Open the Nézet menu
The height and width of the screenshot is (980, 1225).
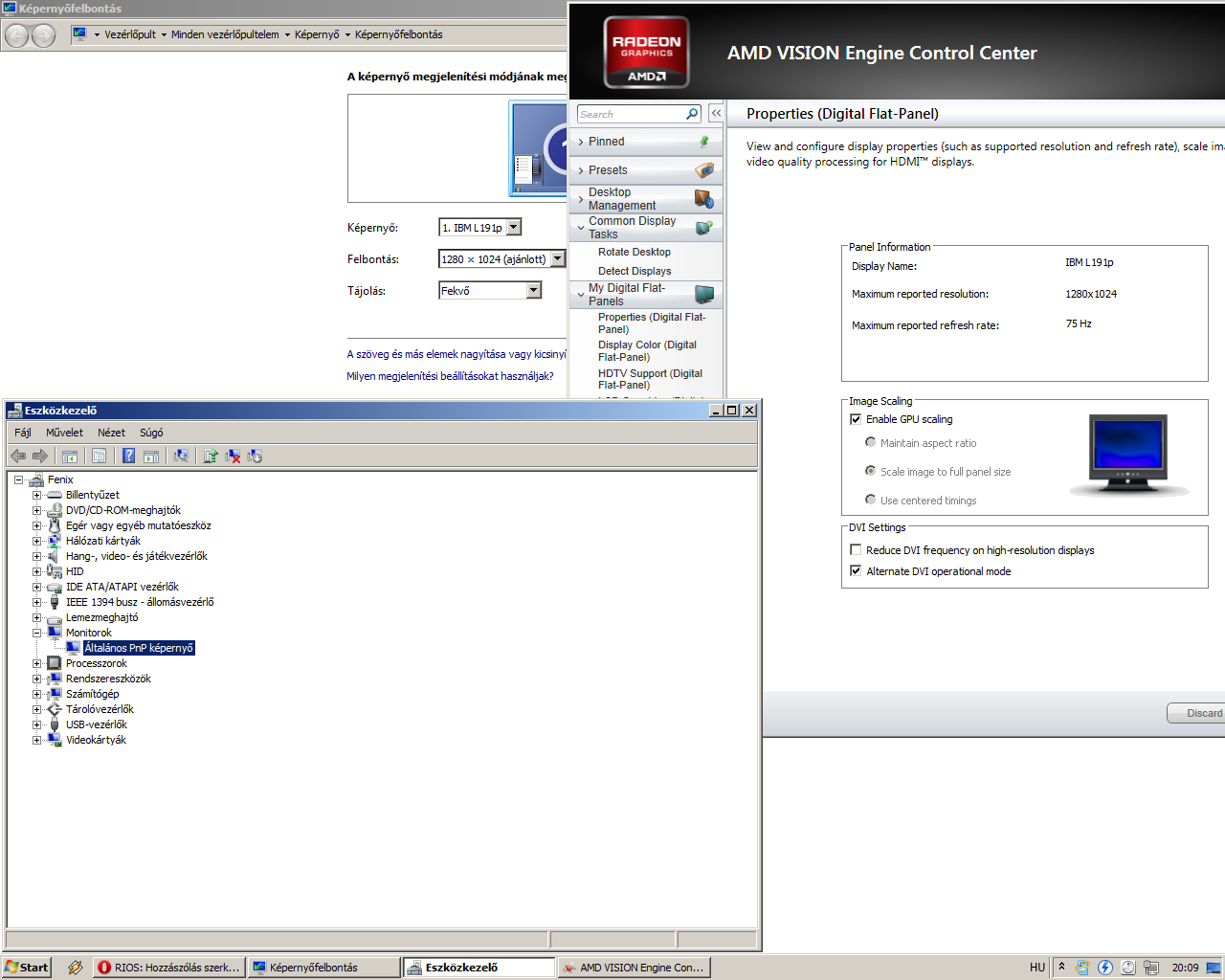(111, 433)
